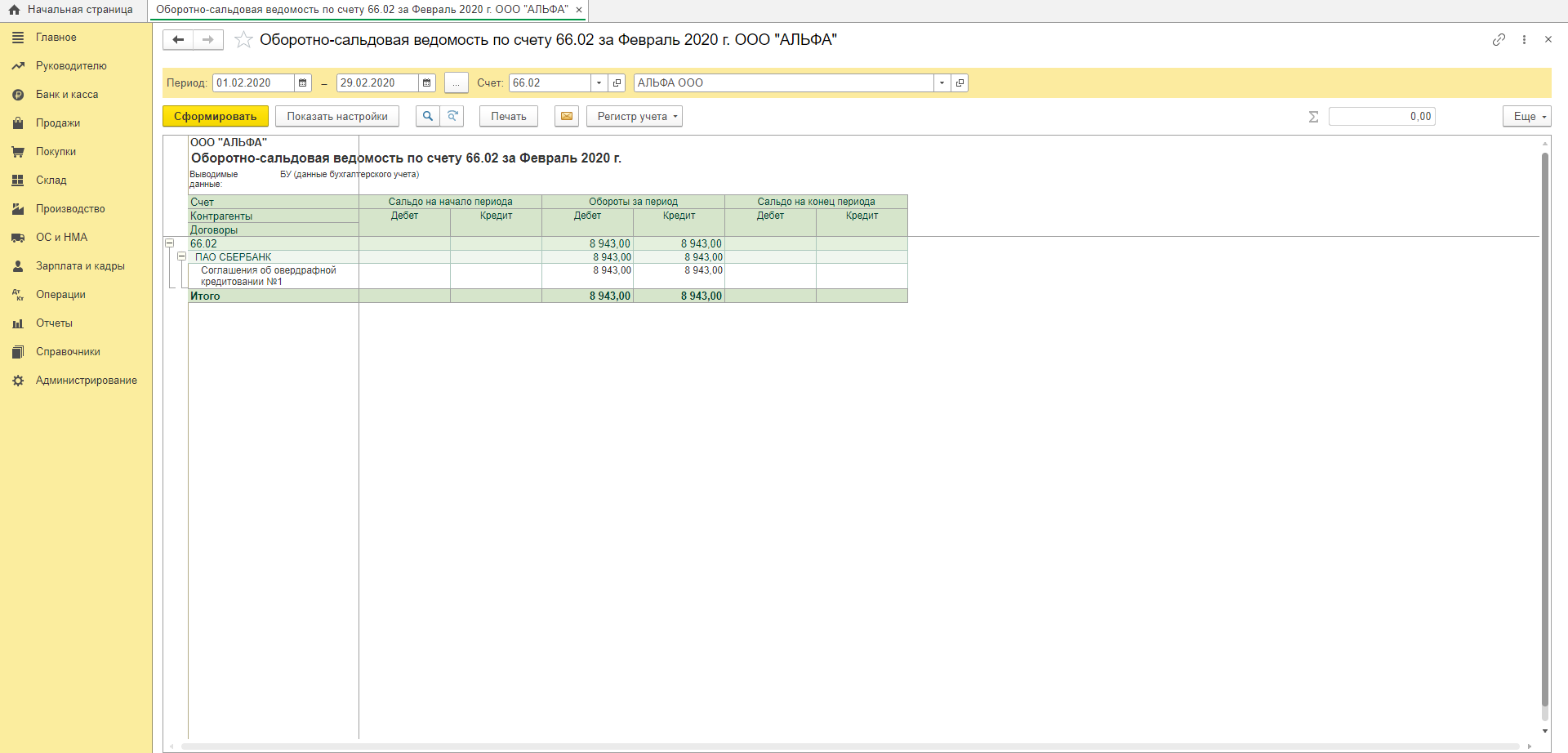Collapse the ПАО СБЕРБАНК group

tap(181, 256)
